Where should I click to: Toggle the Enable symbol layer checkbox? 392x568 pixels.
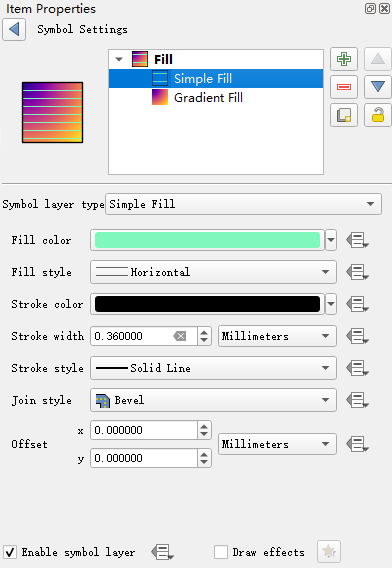(x=10, y=552)
